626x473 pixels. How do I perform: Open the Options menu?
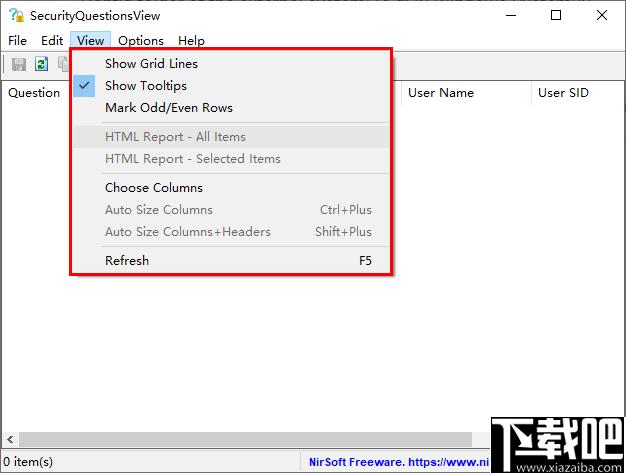click(141, 41)
